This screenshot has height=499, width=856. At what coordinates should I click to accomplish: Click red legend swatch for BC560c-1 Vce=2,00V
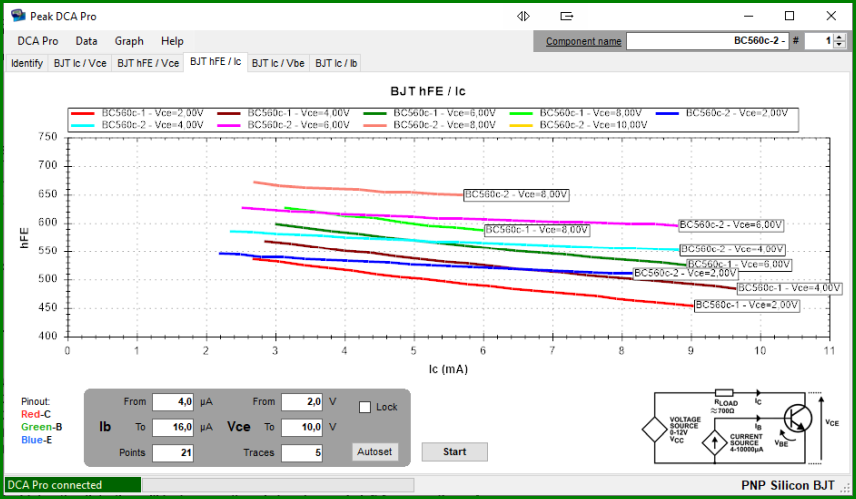pyautogui.click(x=82, y=113)
